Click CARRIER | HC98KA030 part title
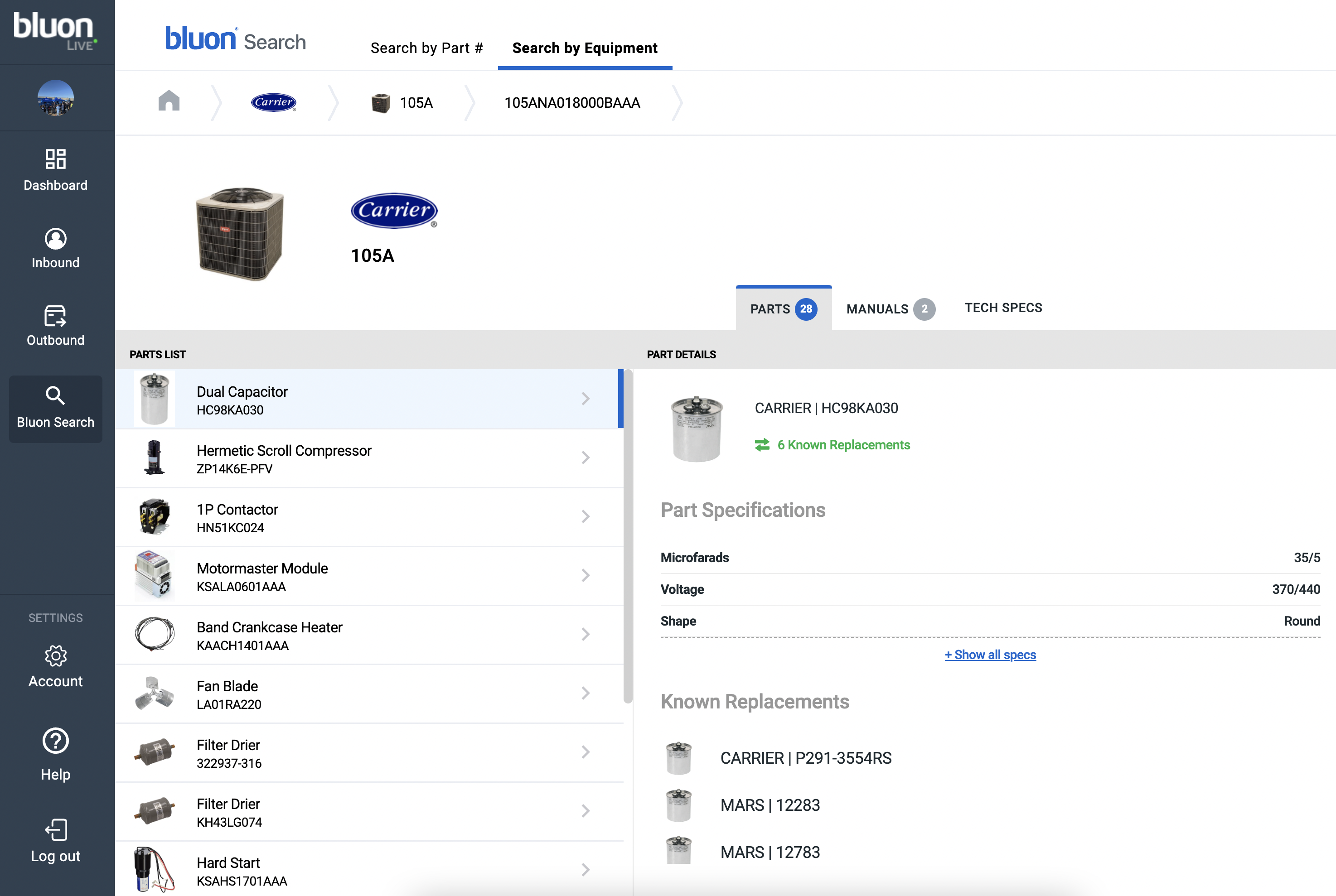1336x896 pixels. pos(826,408)
